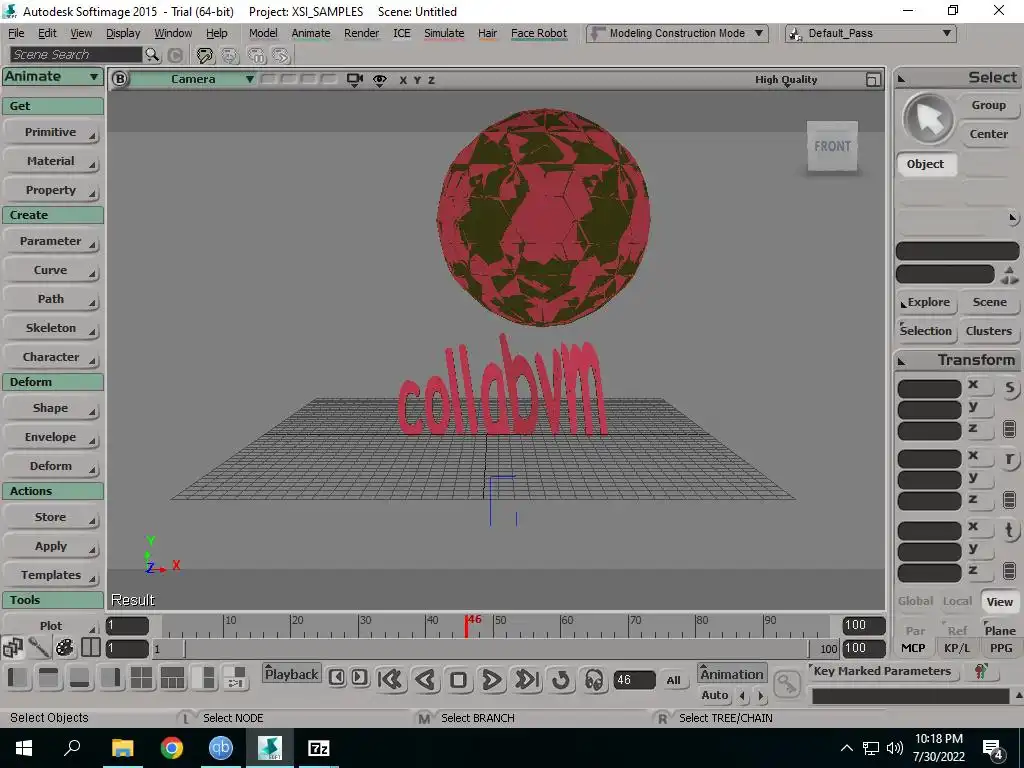This screenshot has height=768, width=1024.
Task: Switch to the Render toolbar menu
Action: [361, 33]
